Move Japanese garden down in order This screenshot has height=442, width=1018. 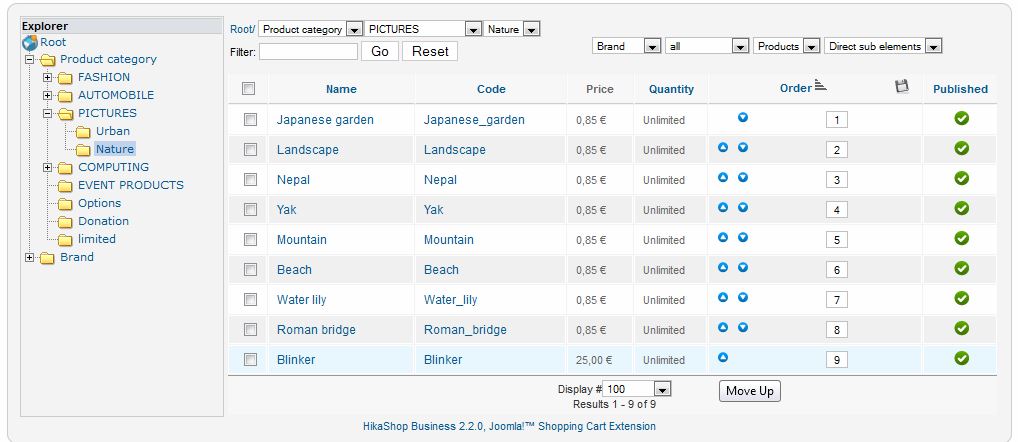pos(743,117)
